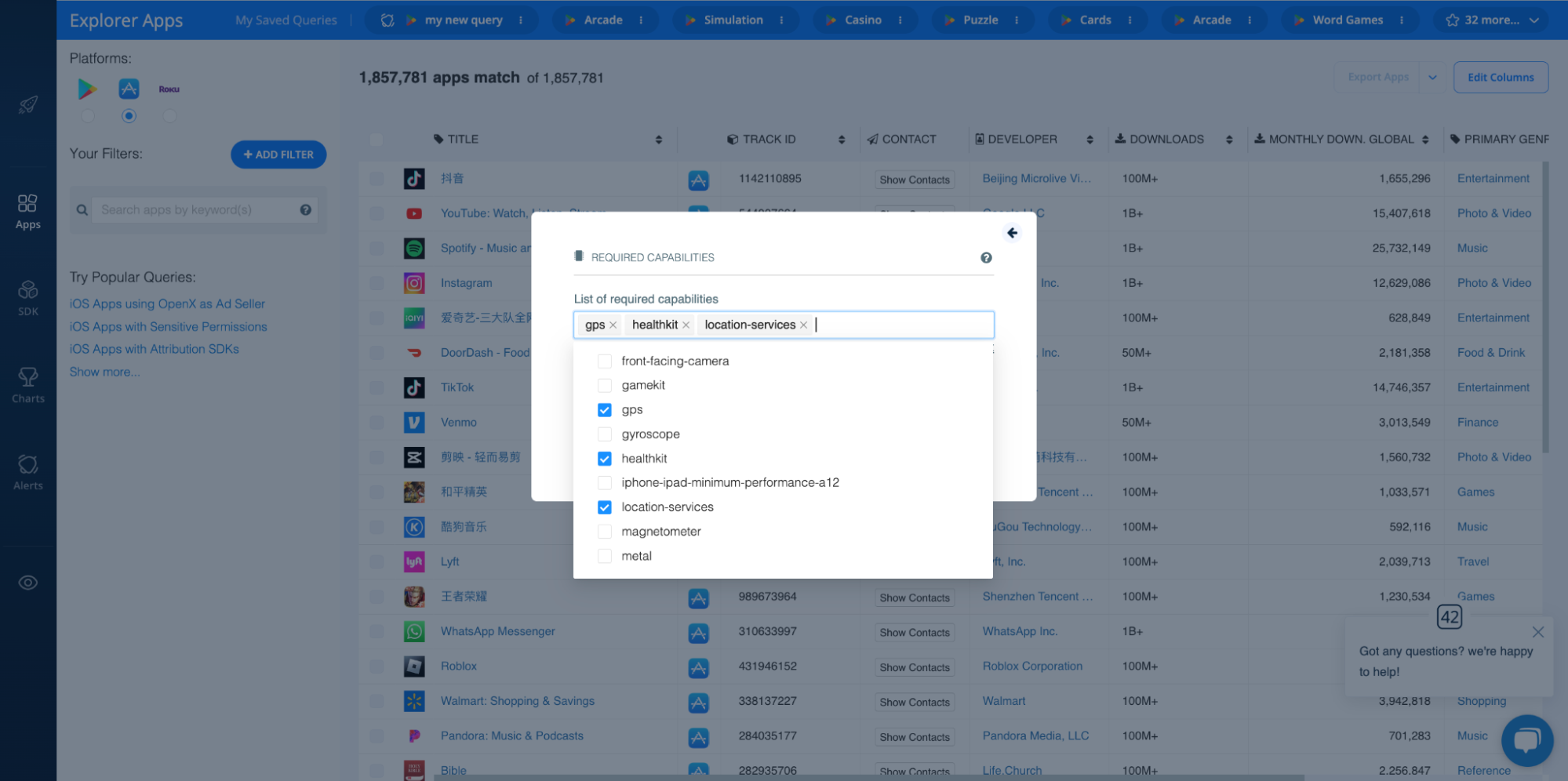
Task: Click 'Show more...' popular queries link
Action: (x=104, y=372)
